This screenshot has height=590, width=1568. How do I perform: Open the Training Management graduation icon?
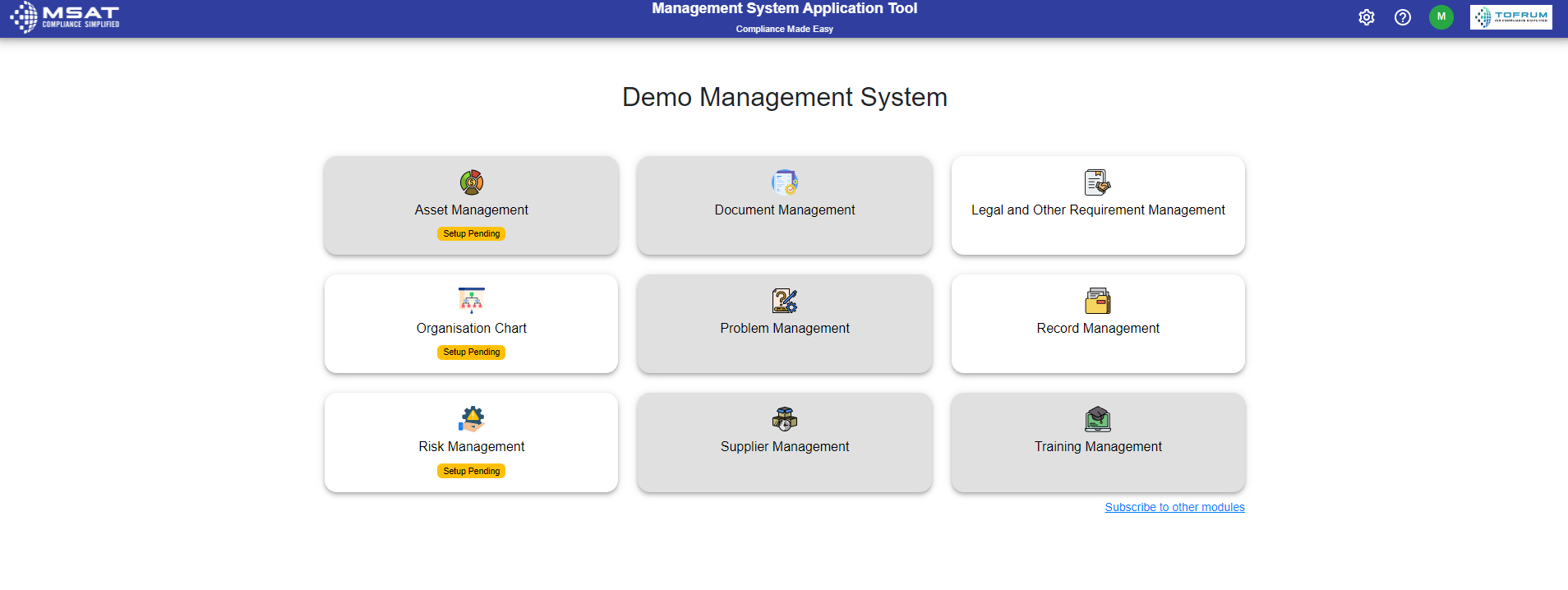(x=1097, y=418)
